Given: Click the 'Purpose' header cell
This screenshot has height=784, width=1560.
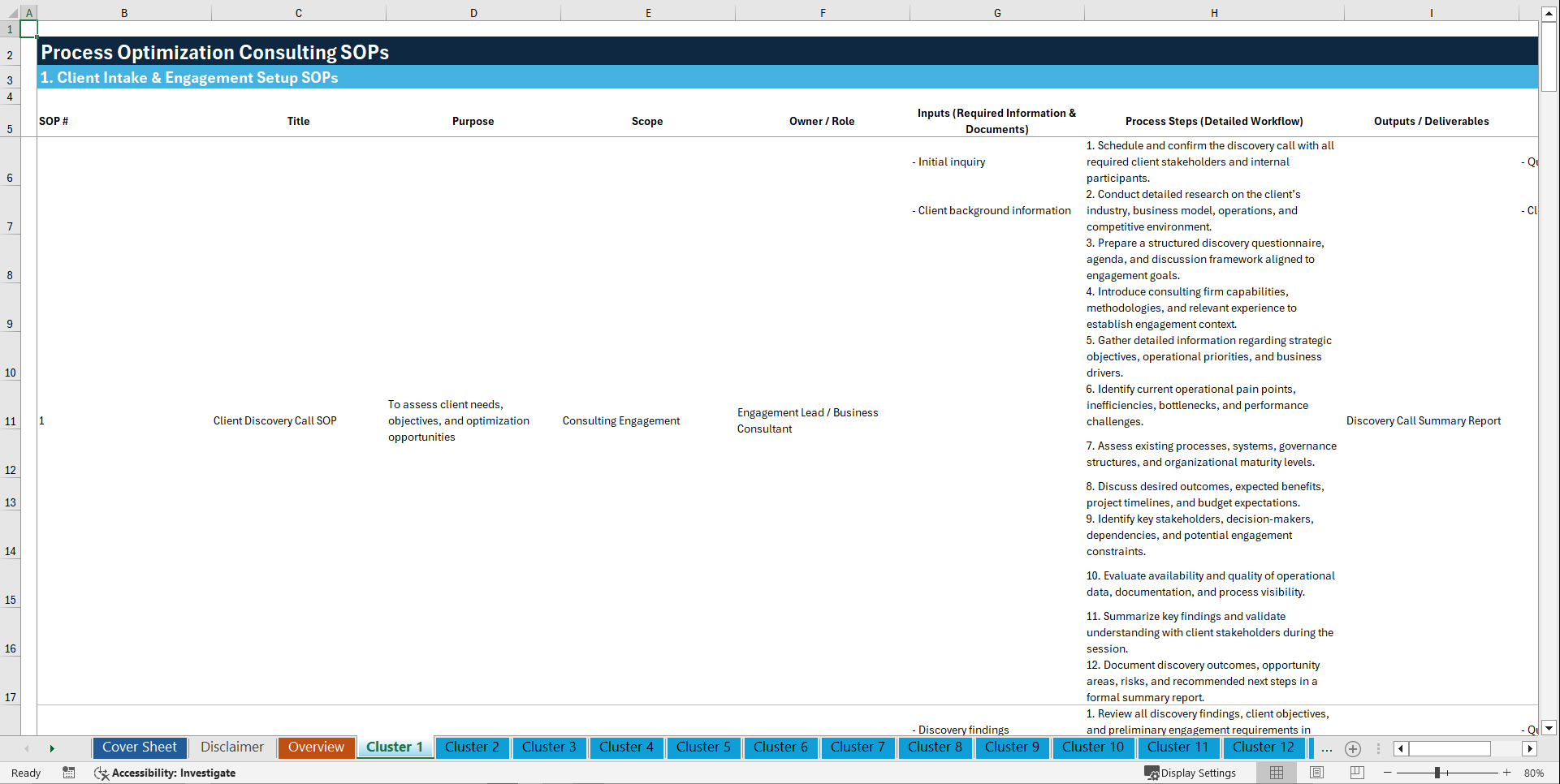Looking at the screenshot, I should coord(473,121).
